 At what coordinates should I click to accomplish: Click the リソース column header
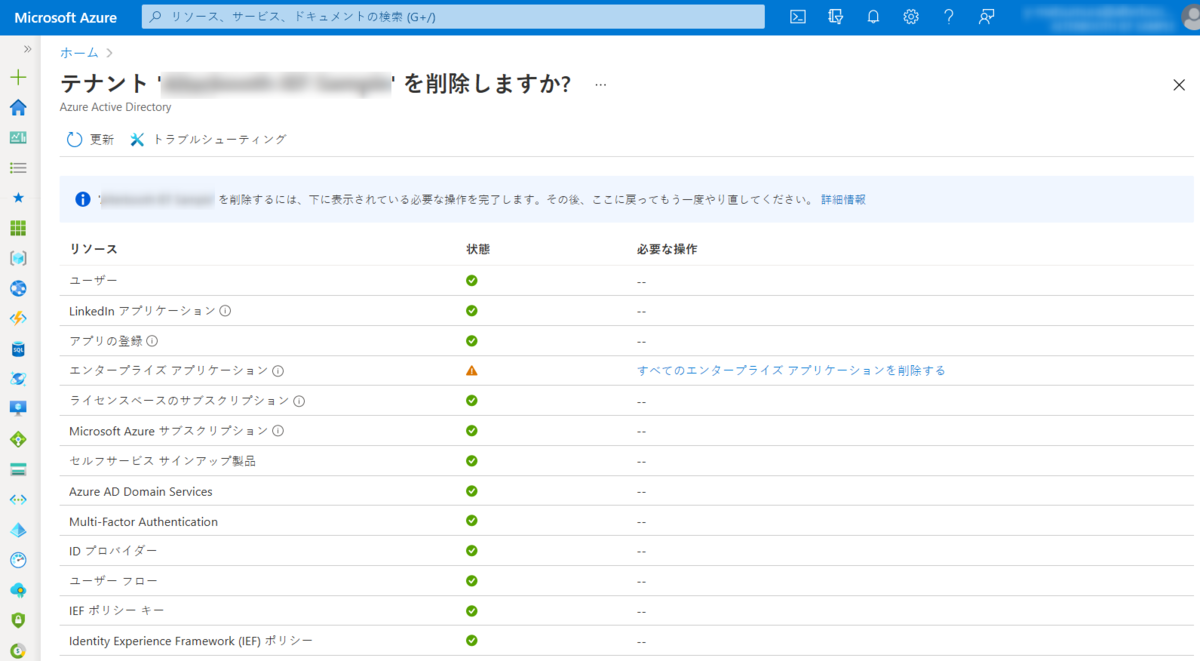coord(93,249)
